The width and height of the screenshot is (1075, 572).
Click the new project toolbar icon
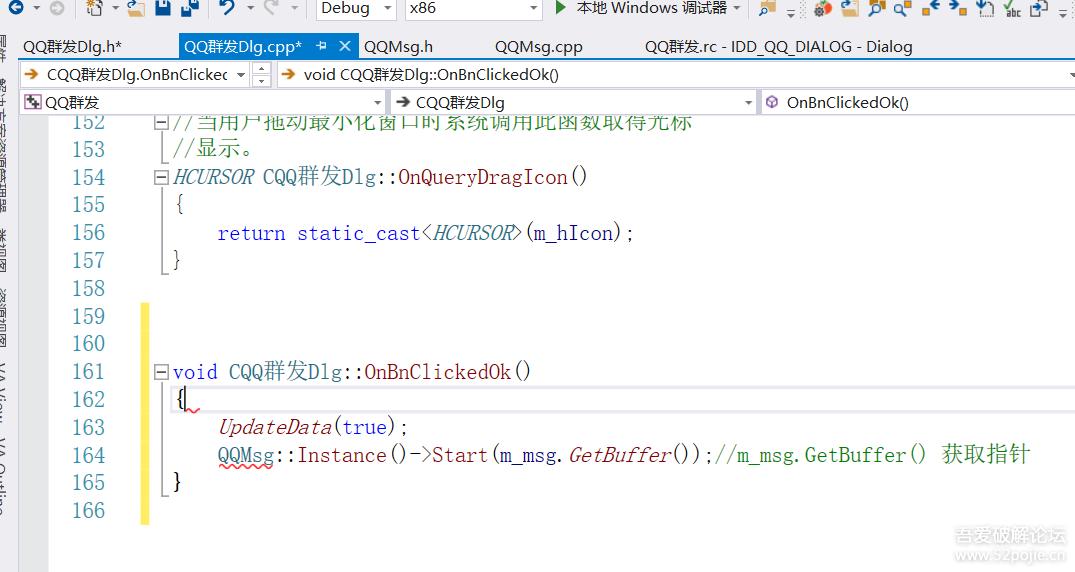click(x=94, y=8)
